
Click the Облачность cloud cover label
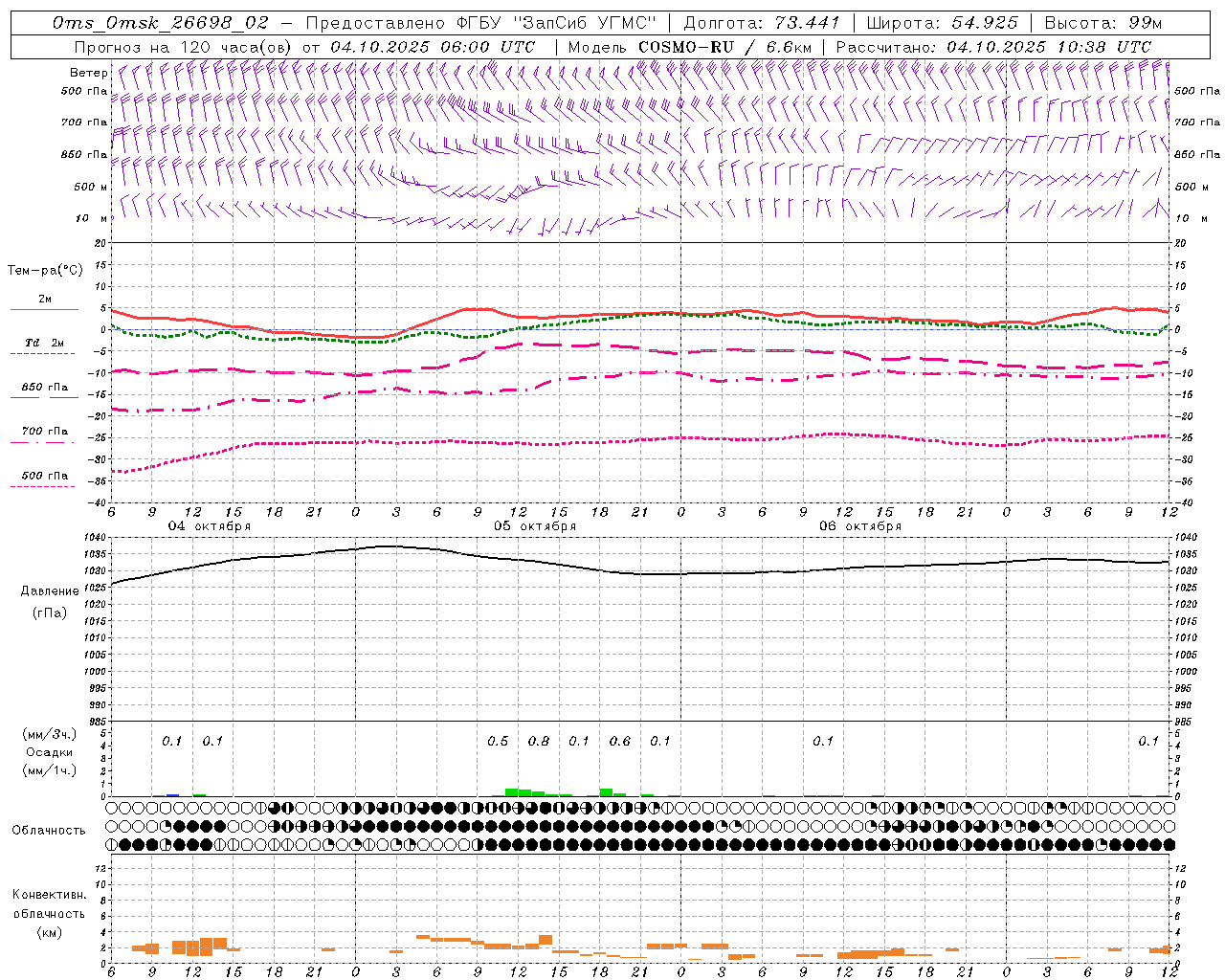point(49,831)
